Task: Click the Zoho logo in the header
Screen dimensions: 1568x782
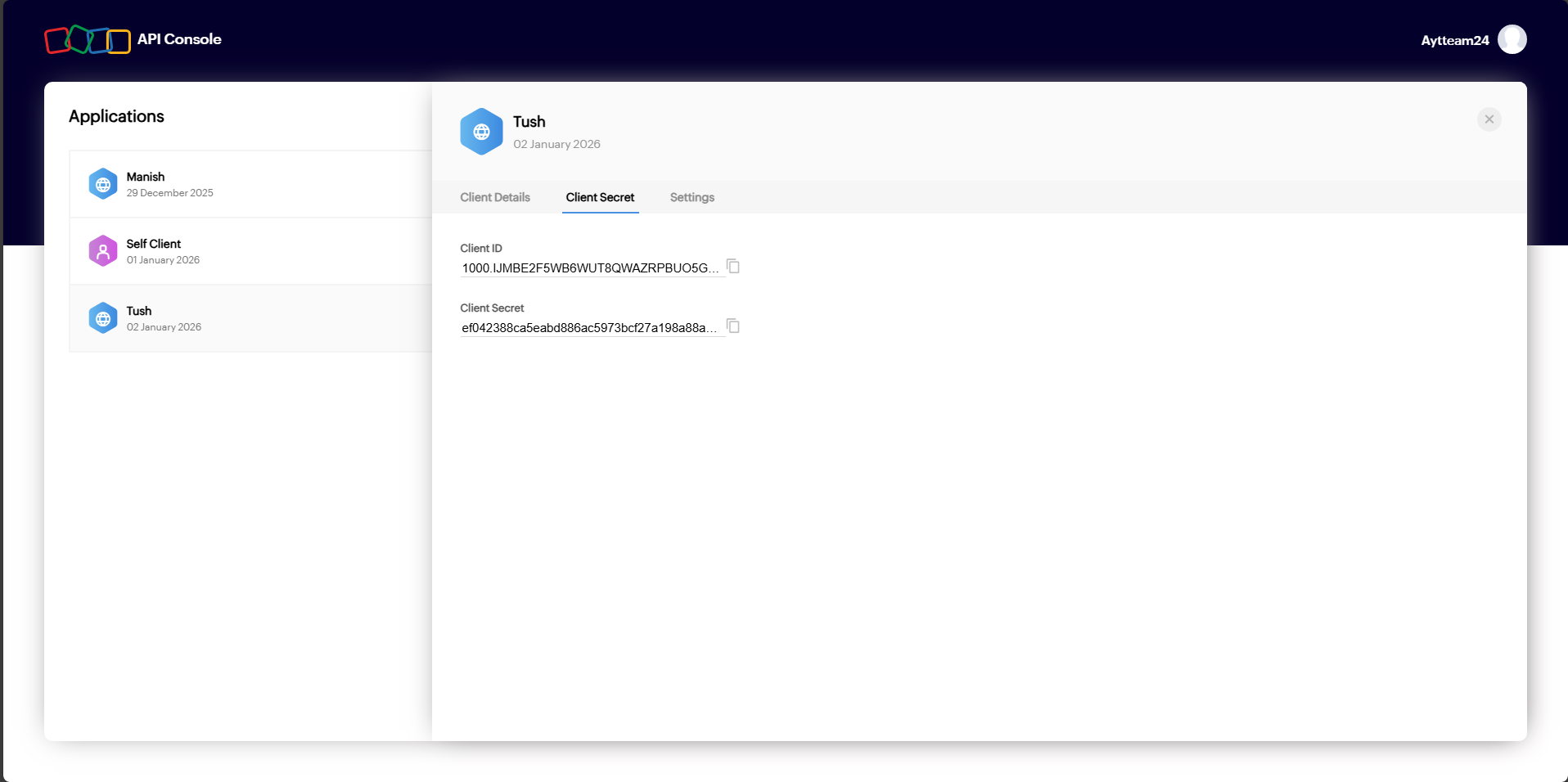Action: [x=87, y=39]
